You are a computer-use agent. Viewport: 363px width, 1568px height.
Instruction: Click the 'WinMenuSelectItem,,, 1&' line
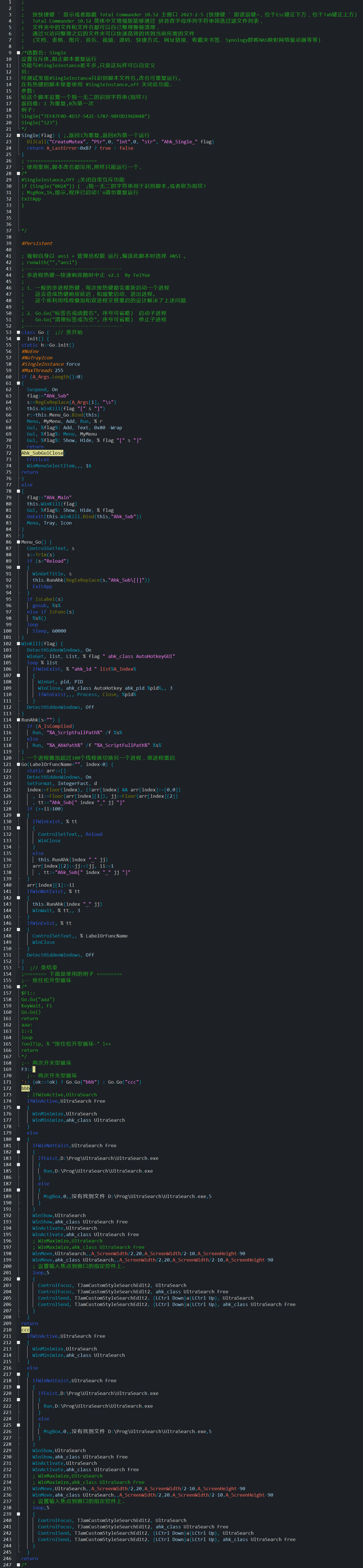59,466
